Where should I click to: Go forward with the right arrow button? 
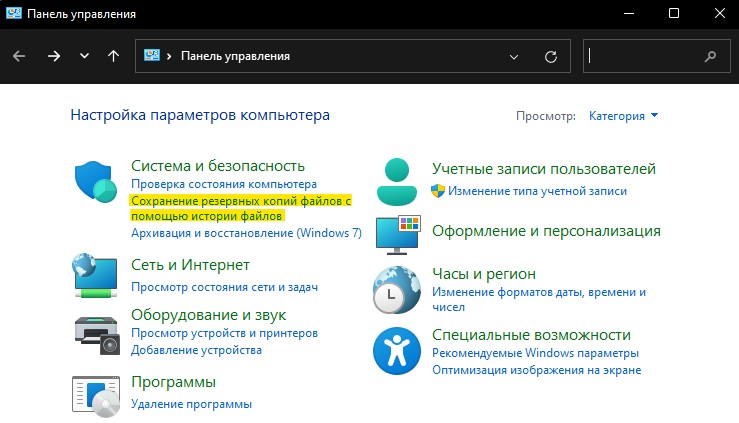tap(54, 57)
